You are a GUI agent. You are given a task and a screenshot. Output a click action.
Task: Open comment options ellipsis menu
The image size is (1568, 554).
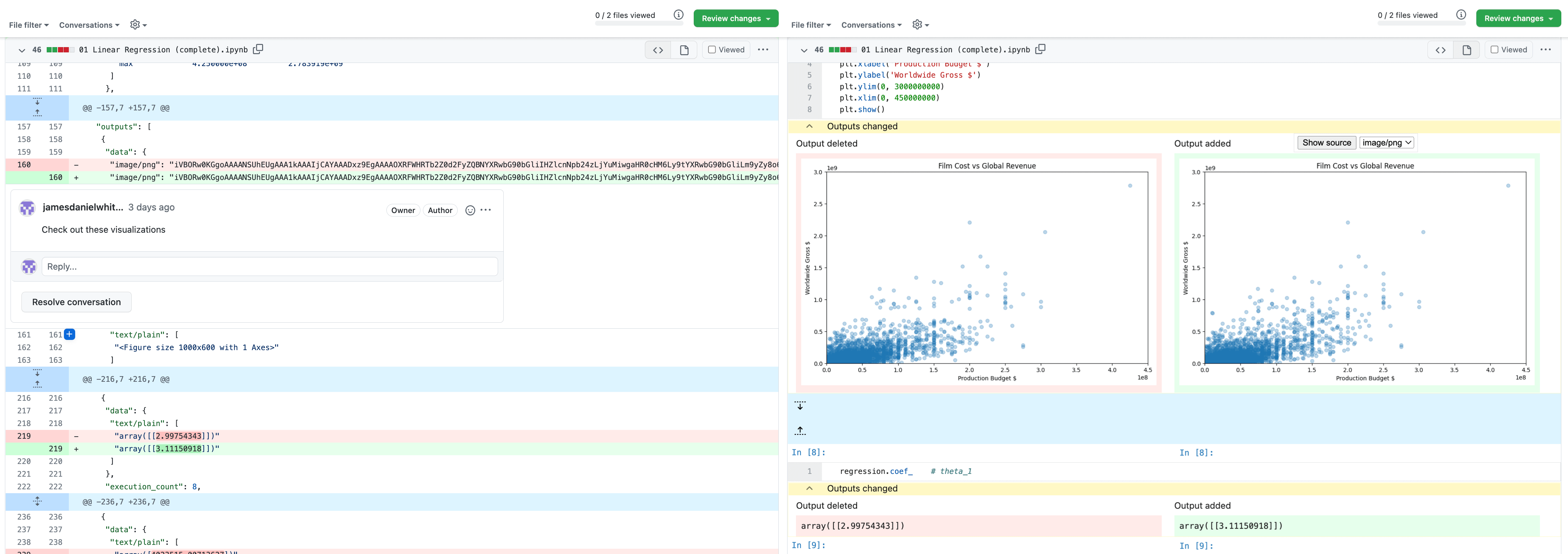click(x=486, y=210)
